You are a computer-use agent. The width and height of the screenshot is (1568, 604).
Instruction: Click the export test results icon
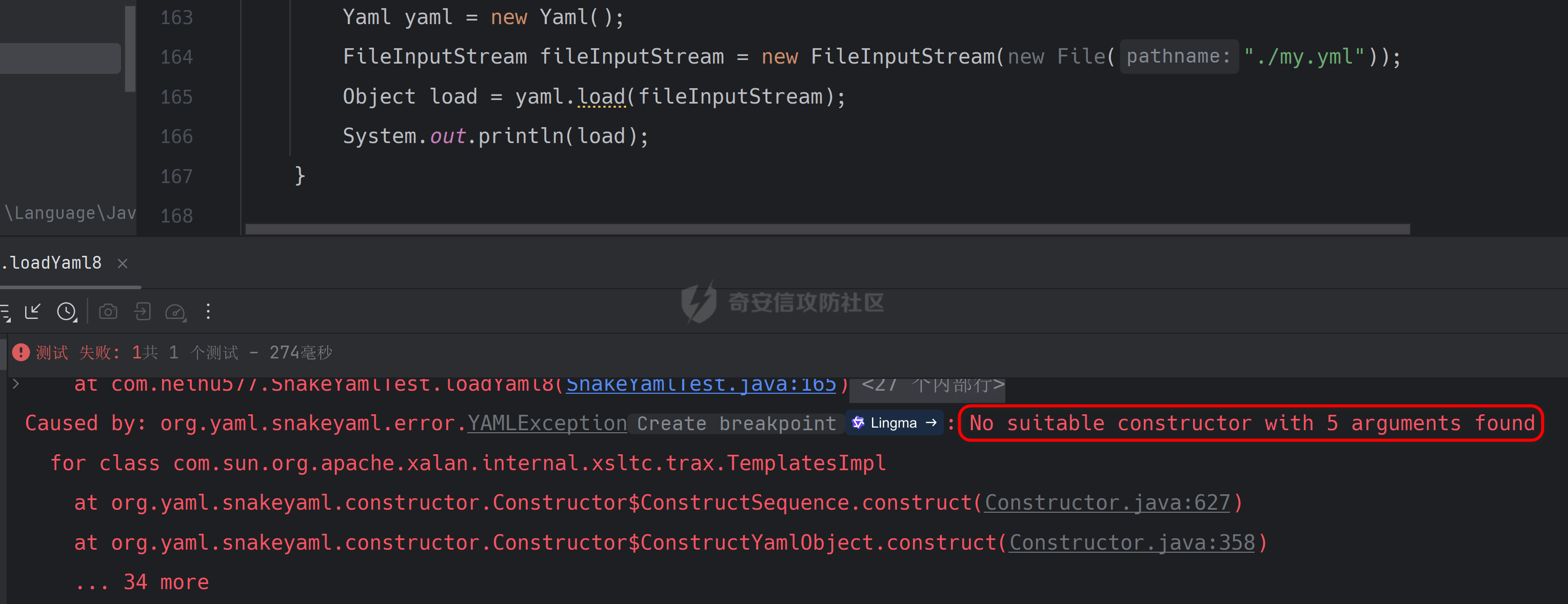(143, 312)
